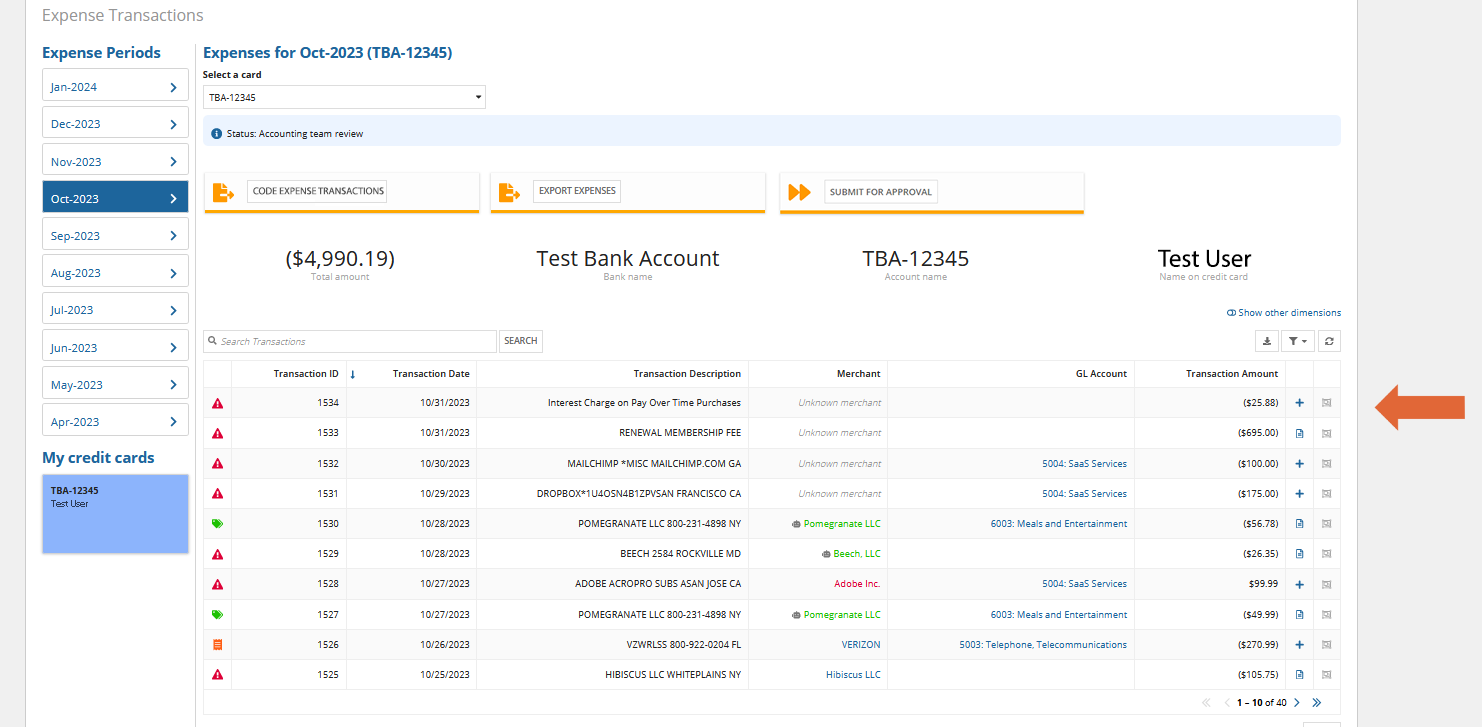Click Hibiscus LLC merchant cell

(x=853, y=675)
